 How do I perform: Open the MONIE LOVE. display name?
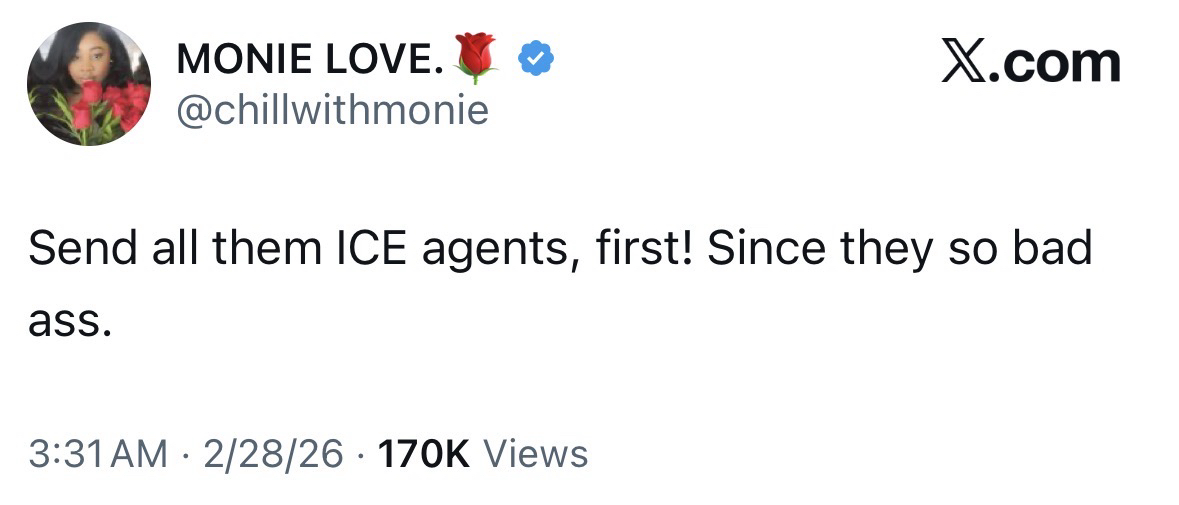308,61
